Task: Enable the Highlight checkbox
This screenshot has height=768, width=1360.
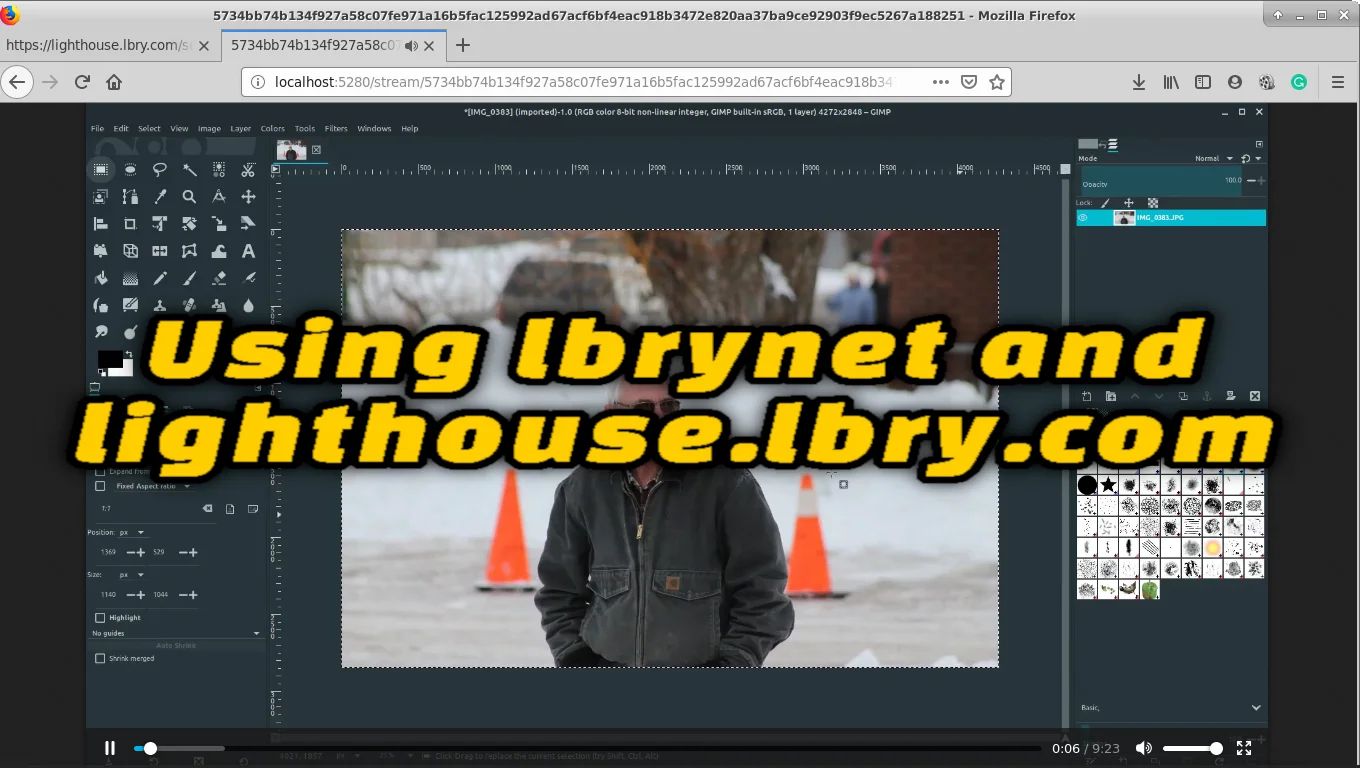Action: [x=100, y=618]
